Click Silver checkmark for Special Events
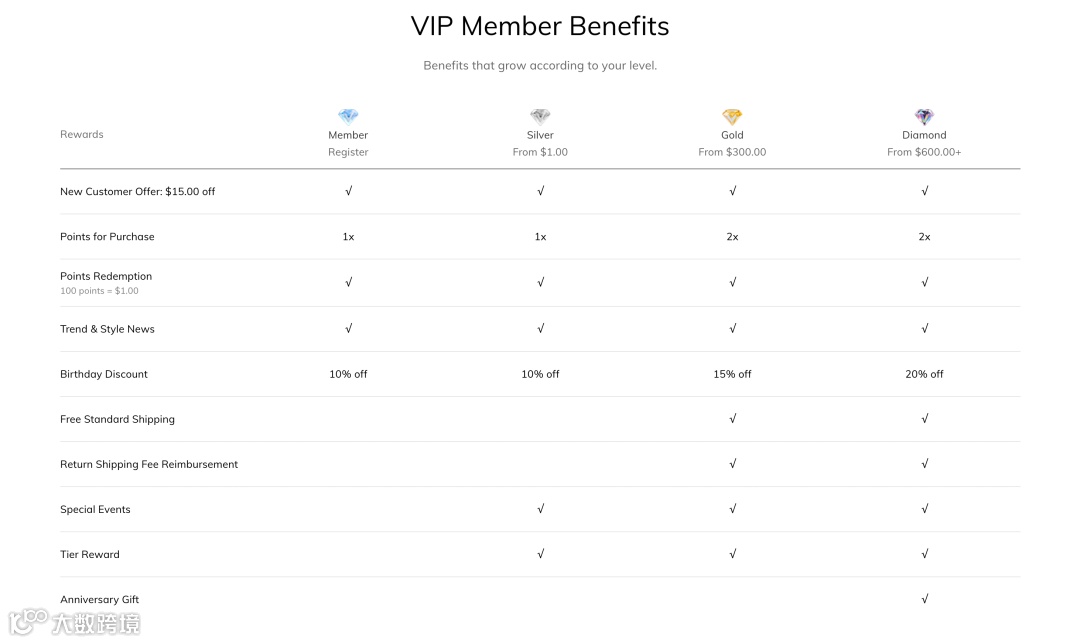Image resolution: width=1080 pixels, height=643 pixels. point(540,509)
